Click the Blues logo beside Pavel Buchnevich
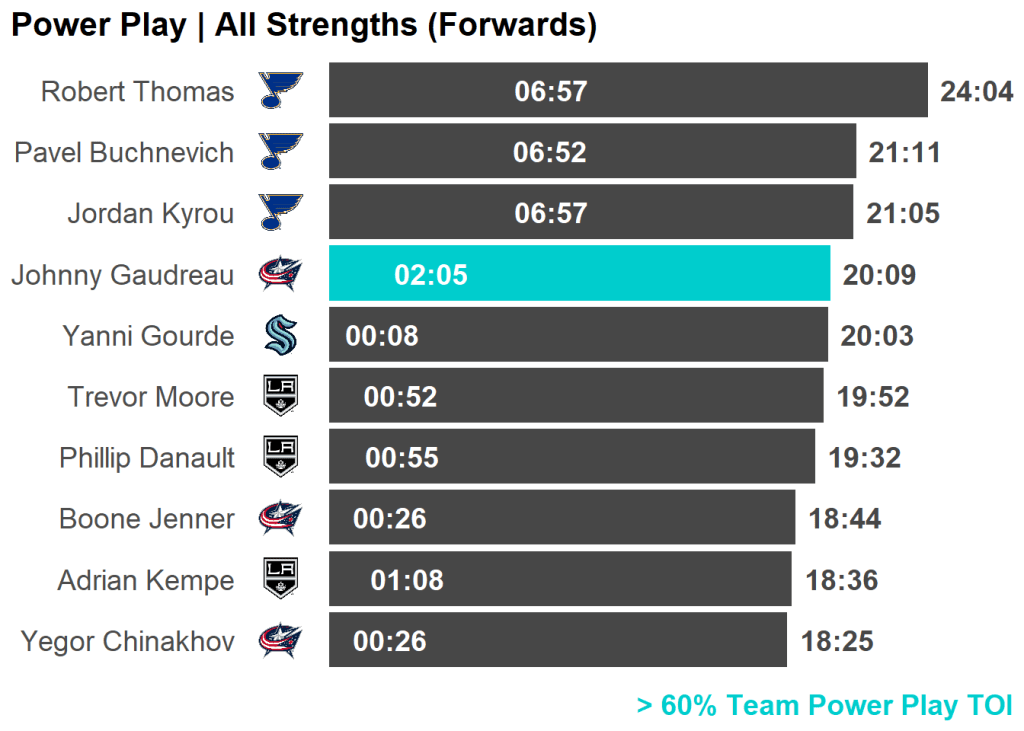1024x731 pixels. [x=280, y=152]
